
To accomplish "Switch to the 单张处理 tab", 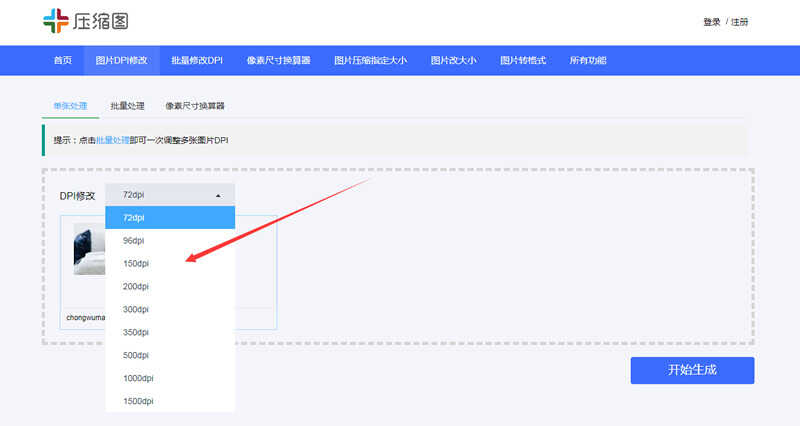I will [71, 105].
